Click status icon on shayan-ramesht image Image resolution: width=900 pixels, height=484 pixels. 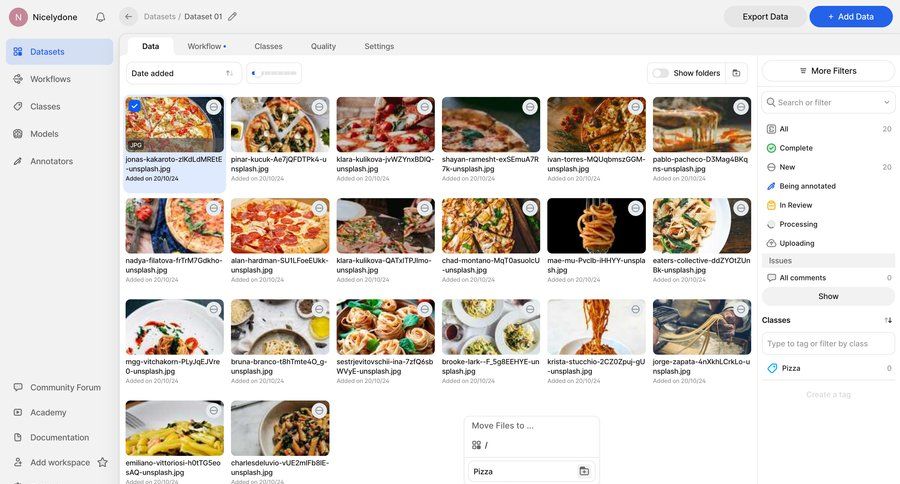point(530,107)
